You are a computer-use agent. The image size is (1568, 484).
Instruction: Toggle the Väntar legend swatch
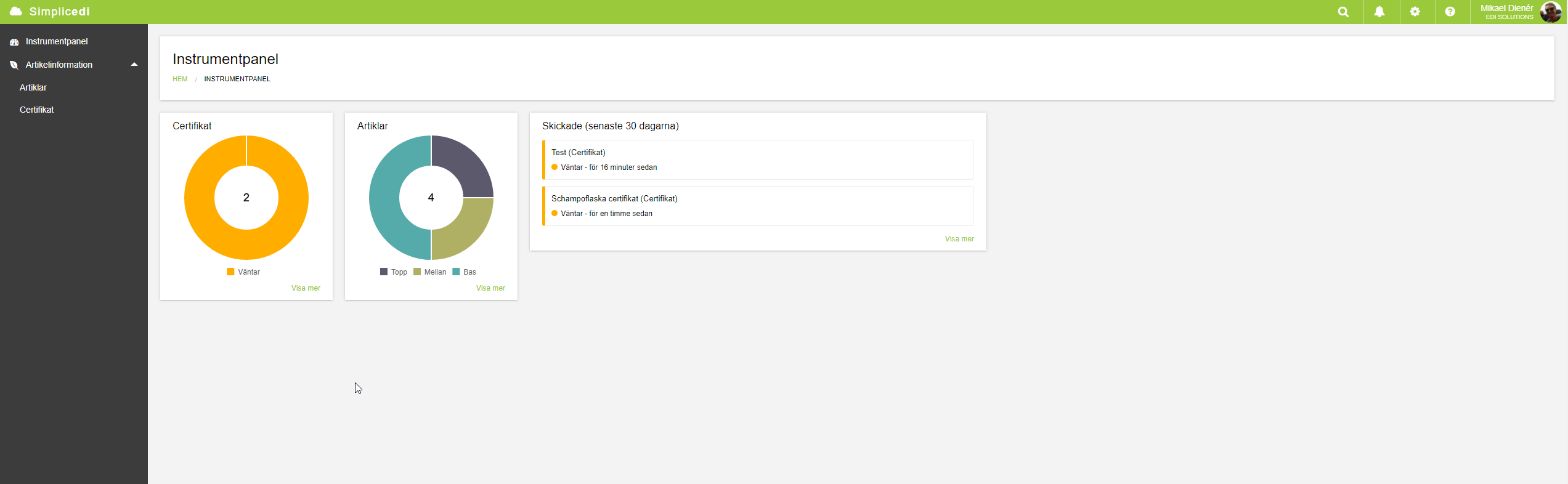(x=230, y=272)
